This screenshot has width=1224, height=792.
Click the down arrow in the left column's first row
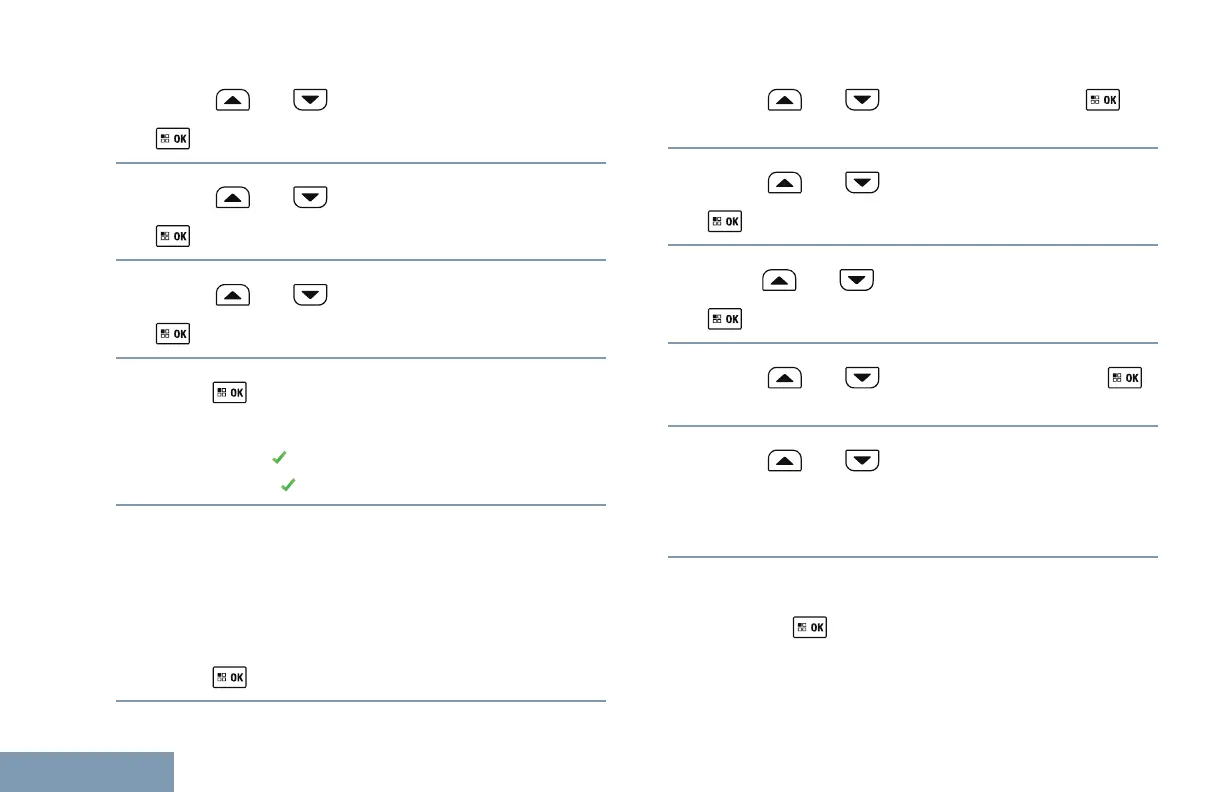(x=310, y=101)
